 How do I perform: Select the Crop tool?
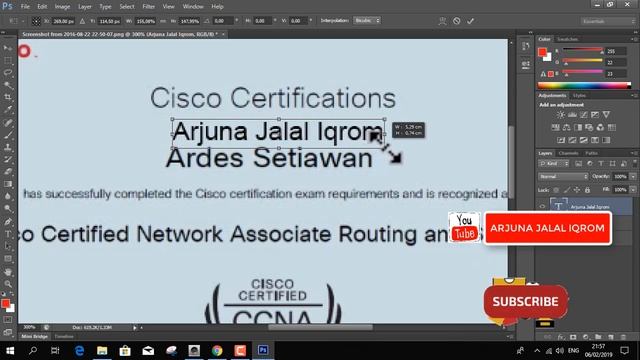(x=8, y=98)
